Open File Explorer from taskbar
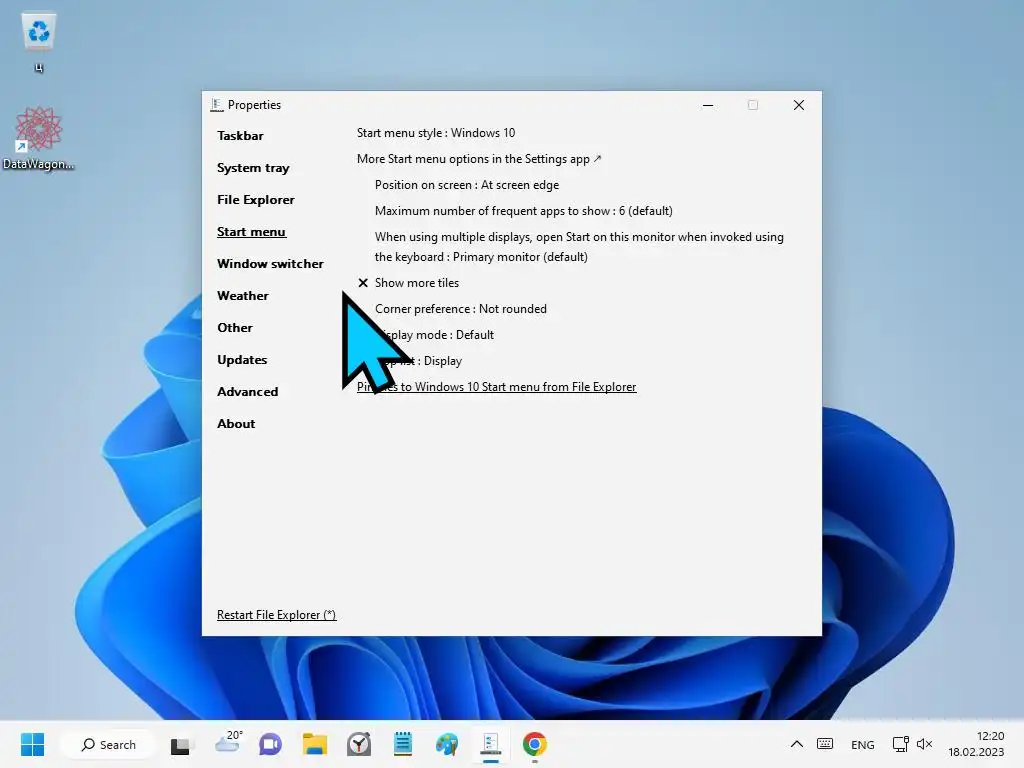Image resolution: width=1024 pixels, height=768 pixels. [315, 744]
